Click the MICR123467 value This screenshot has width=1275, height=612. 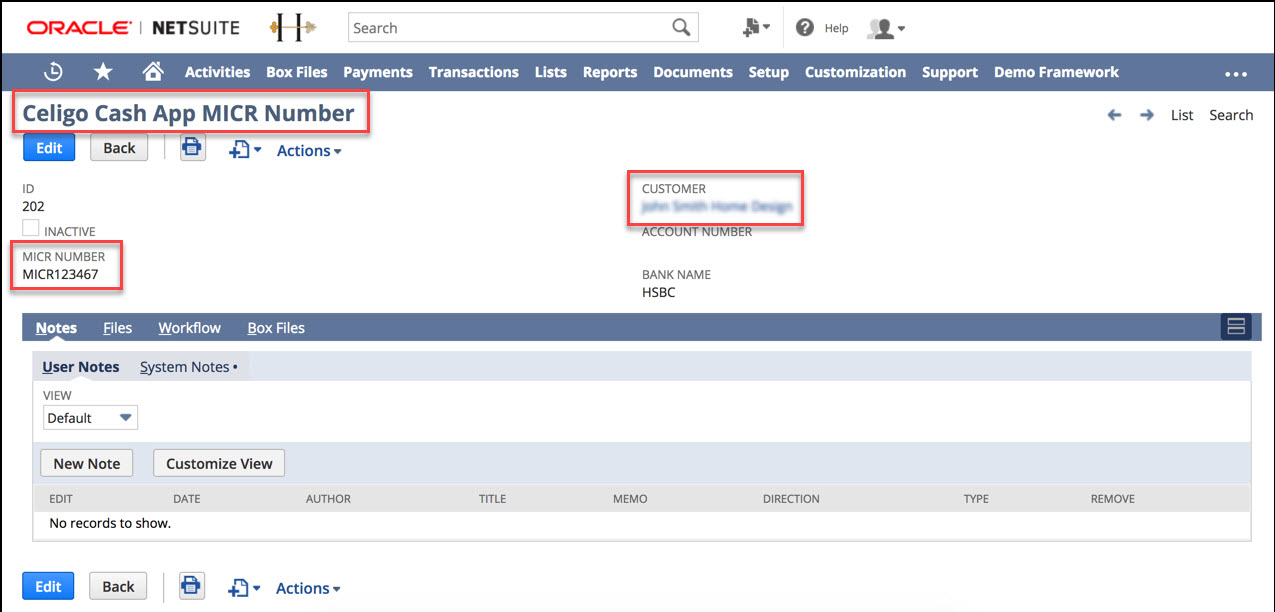click(60, 274)
